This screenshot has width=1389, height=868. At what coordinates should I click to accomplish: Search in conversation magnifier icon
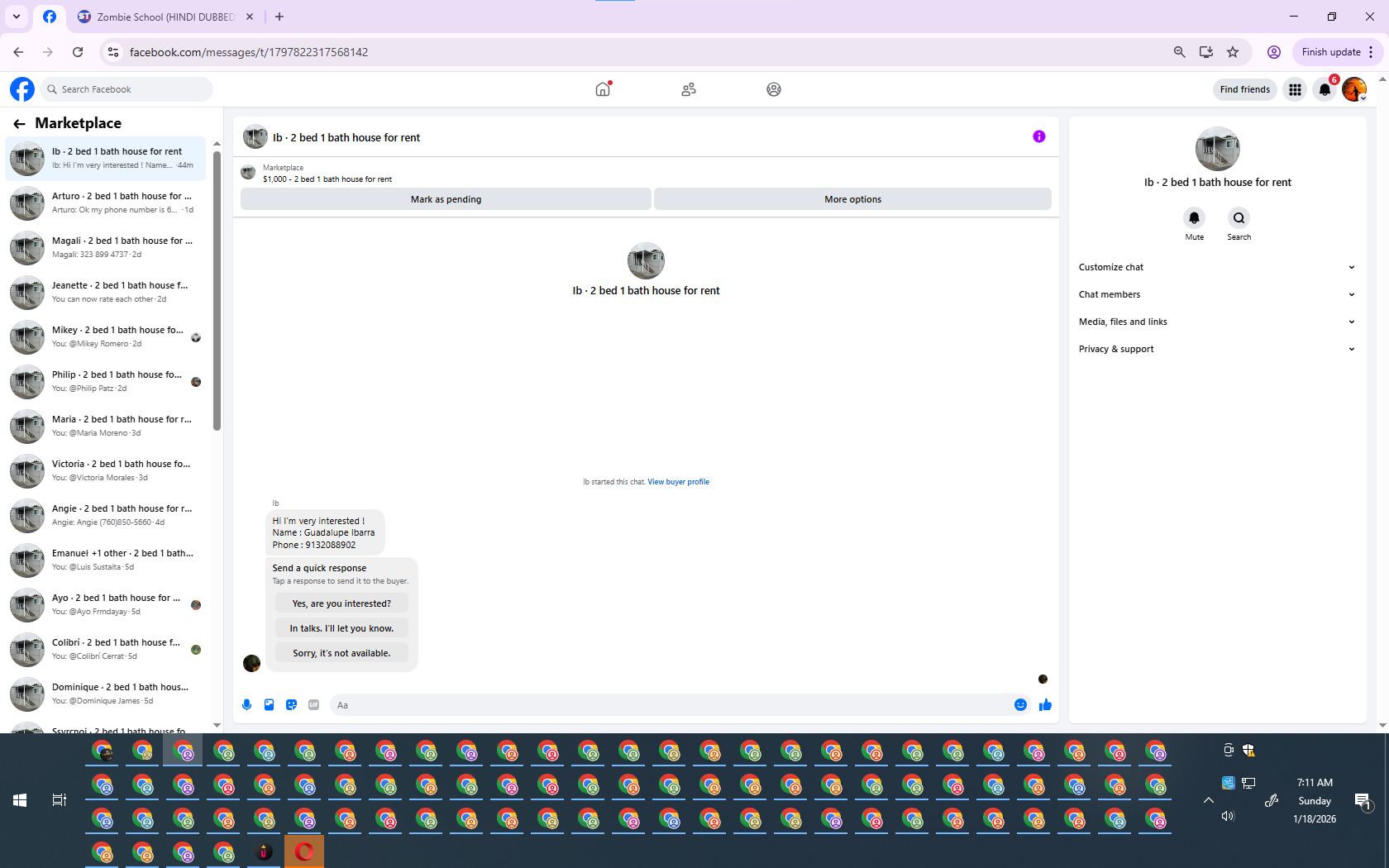[x=1239, y=218]
